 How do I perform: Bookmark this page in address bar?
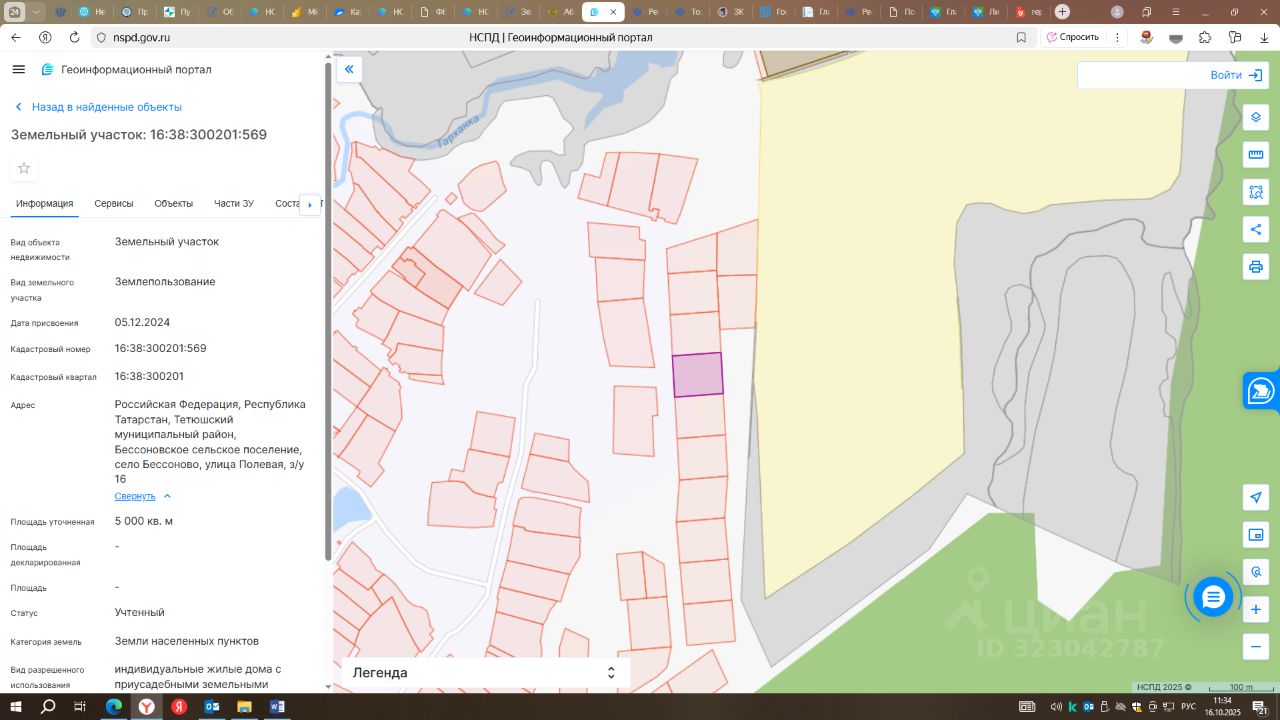[1021, 37]
